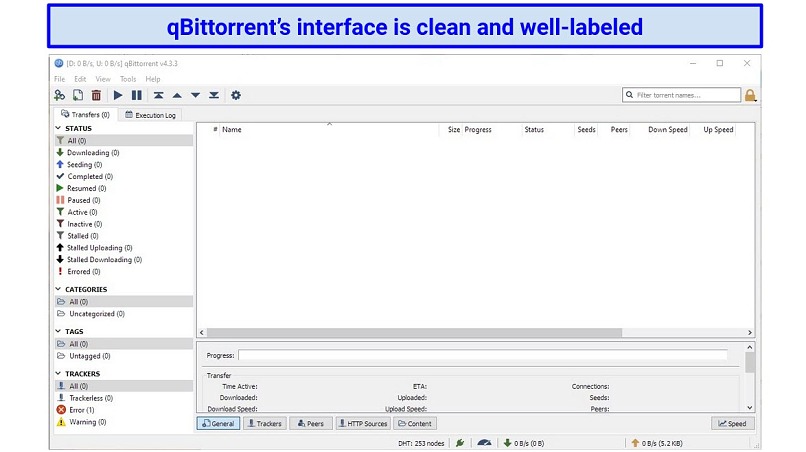Filter by Active (0) status
Image resolution: width=806 pixels, height=452 pixels.
tap(124, 212)
